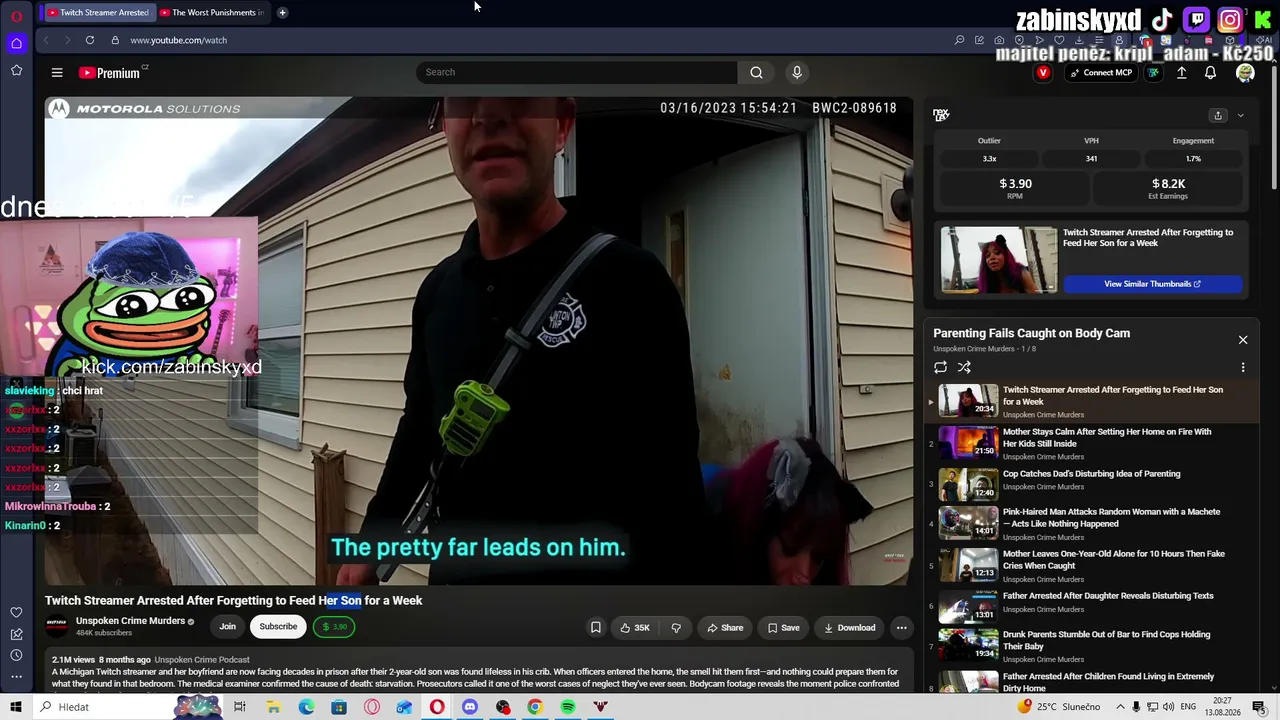The image size is (1280, 720).
Task: Click the green $3.90 RPM badge
Action: pyautogui.click(x=334, y=627)
